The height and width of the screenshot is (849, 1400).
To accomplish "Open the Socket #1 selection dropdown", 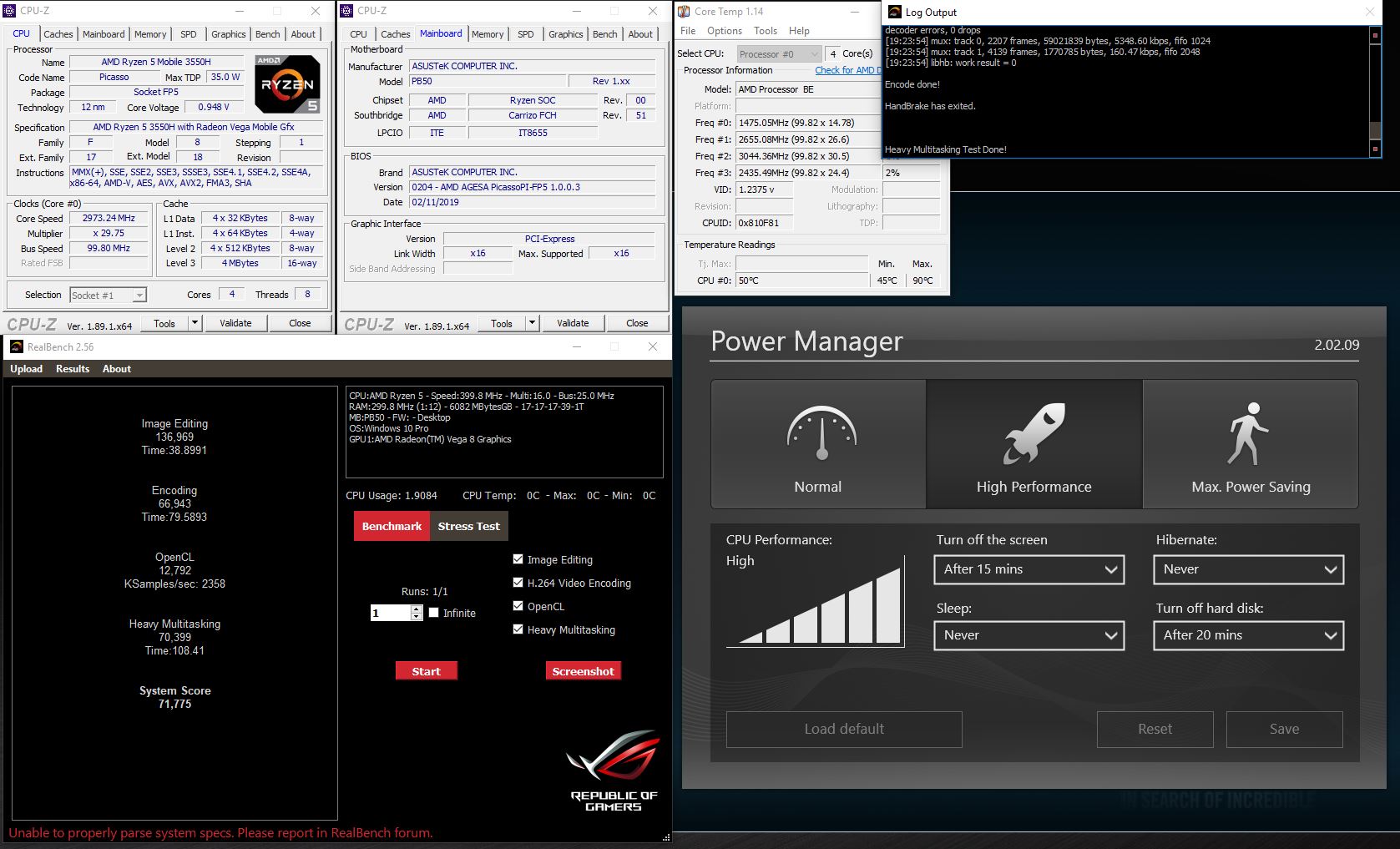I will [x=108, y=295].
